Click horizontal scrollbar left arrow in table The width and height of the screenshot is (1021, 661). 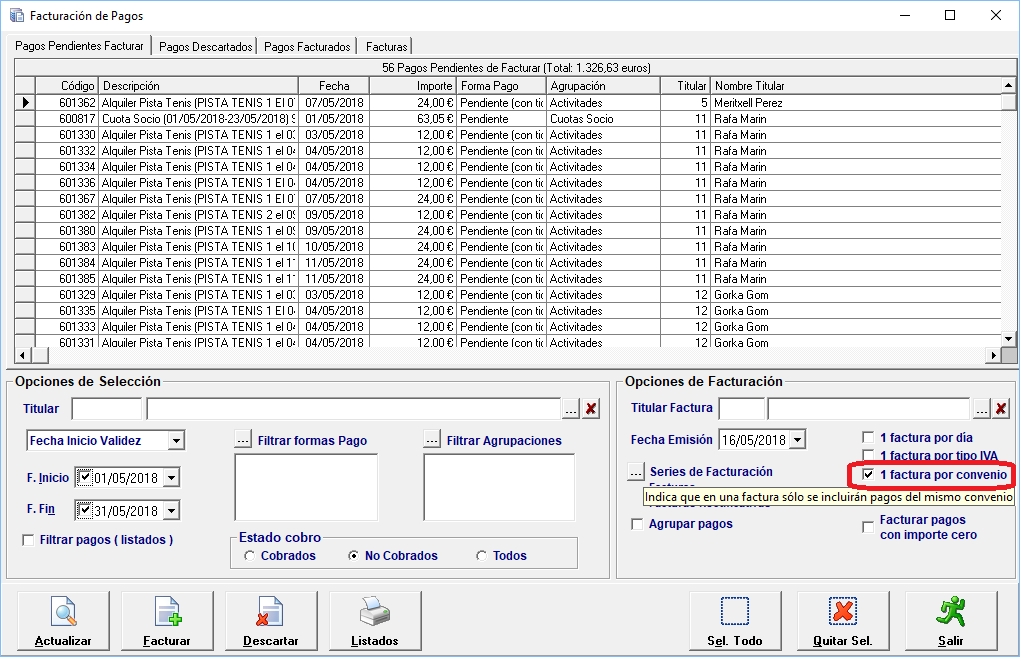coord(23,355)
